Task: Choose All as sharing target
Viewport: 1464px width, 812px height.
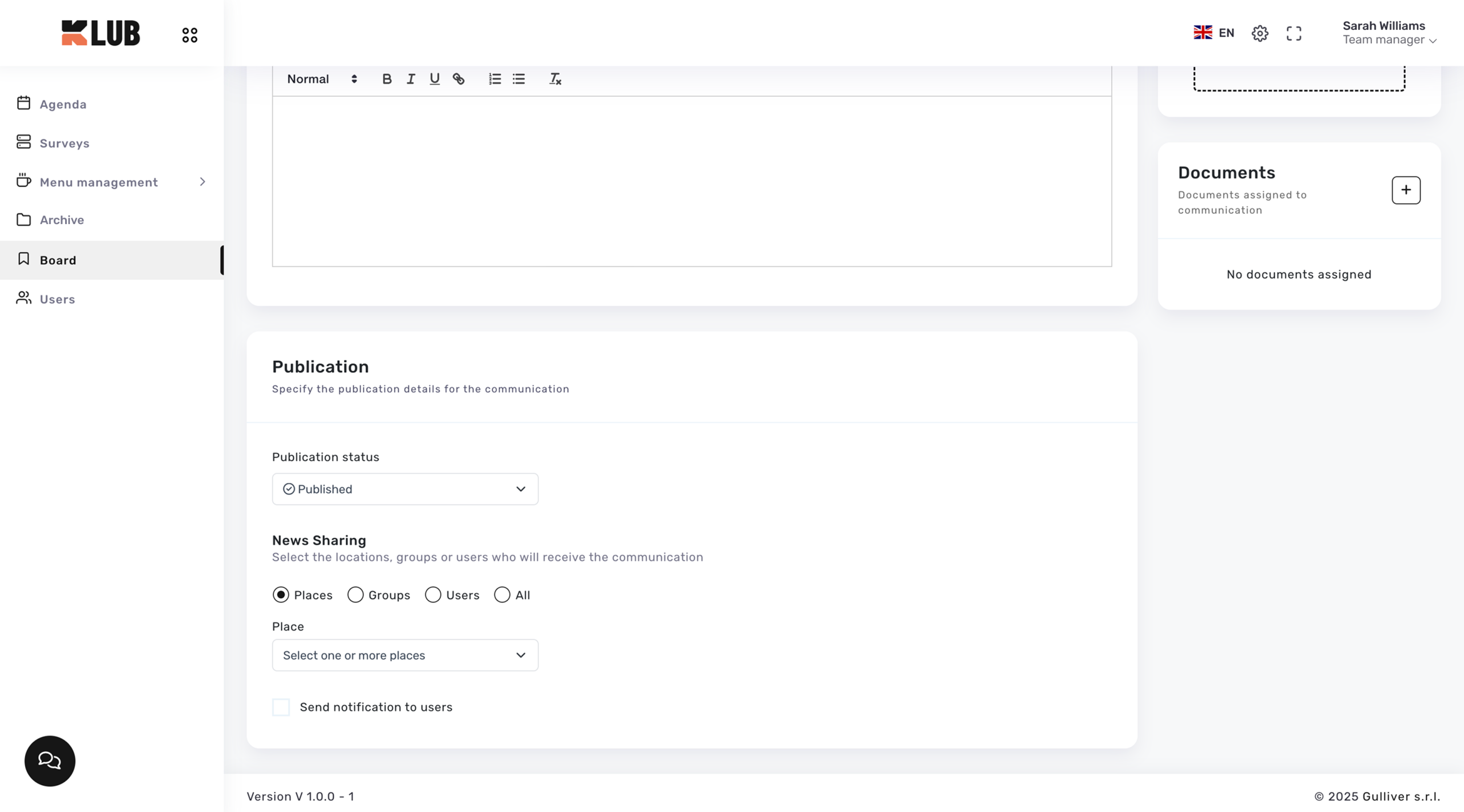Action: coord(502,595)
